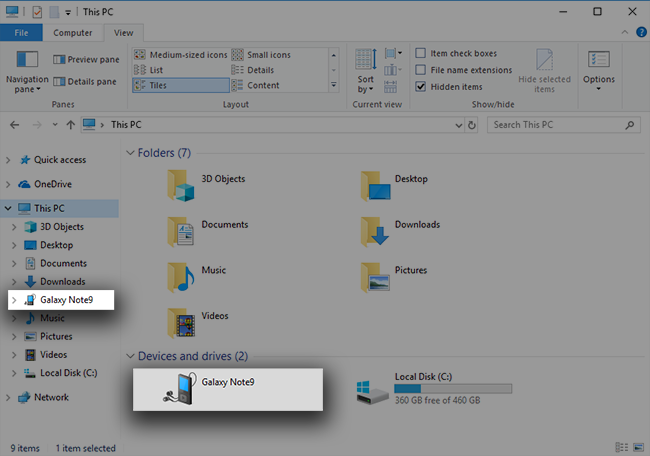Click the Hide selected items button
Screen dimensions: 650x456
pos(544,71)
